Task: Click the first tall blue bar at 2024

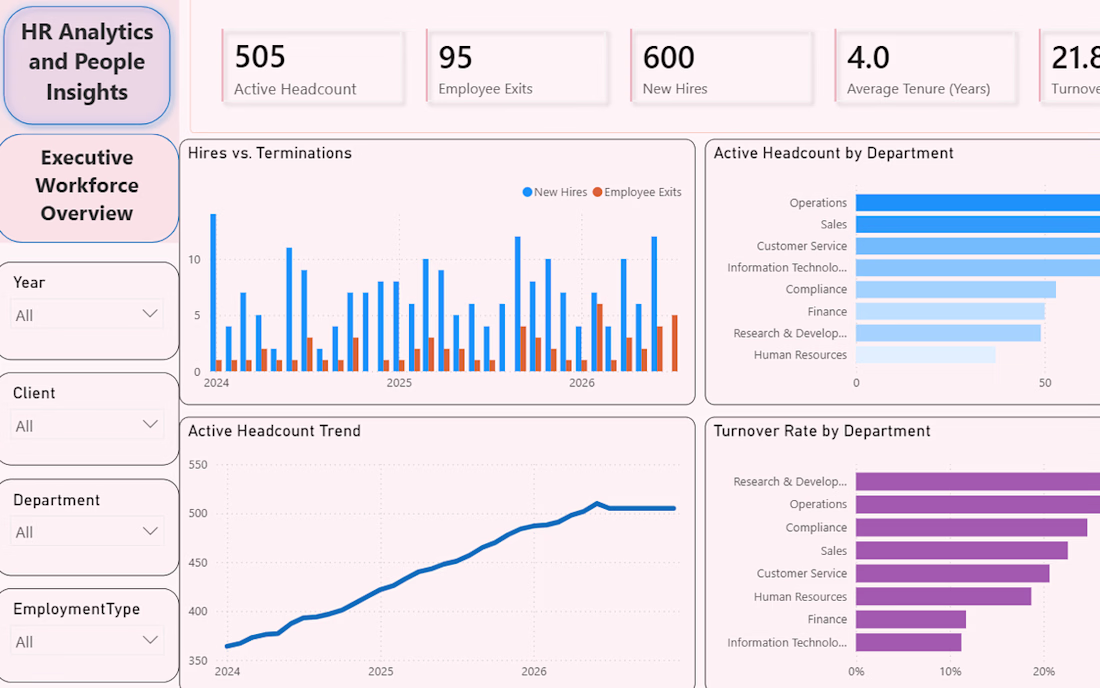Action: (213, 292)
